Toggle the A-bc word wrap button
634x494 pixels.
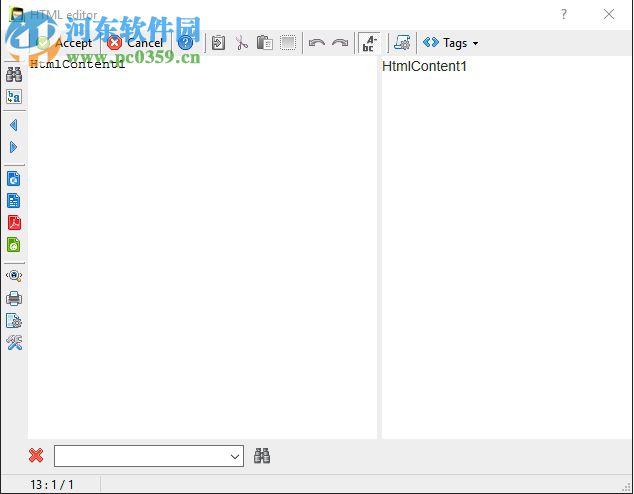pyautogui.click(x=369, y=43)
